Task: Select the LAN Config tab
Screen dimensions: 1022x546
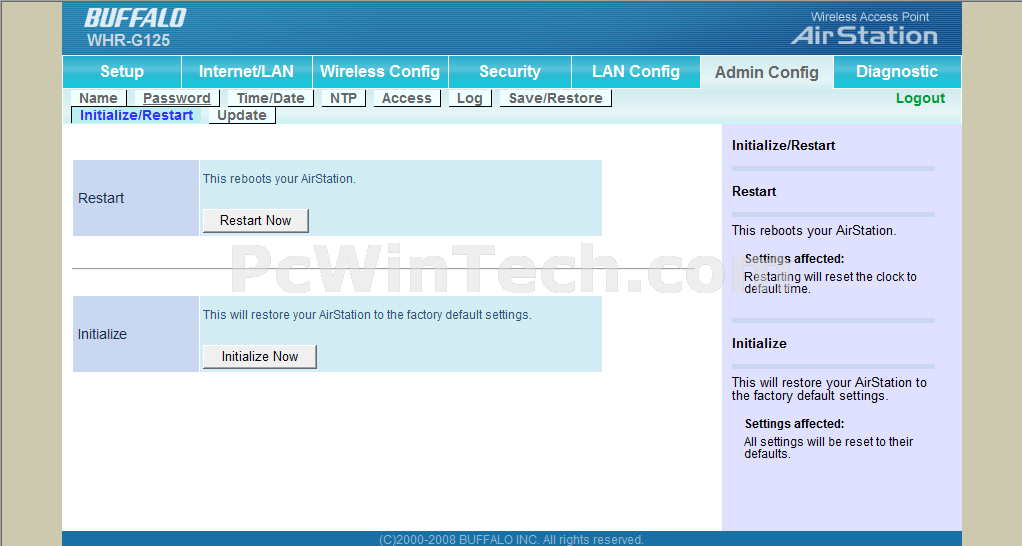Action: pyautogui.click(x=635, y=72)
